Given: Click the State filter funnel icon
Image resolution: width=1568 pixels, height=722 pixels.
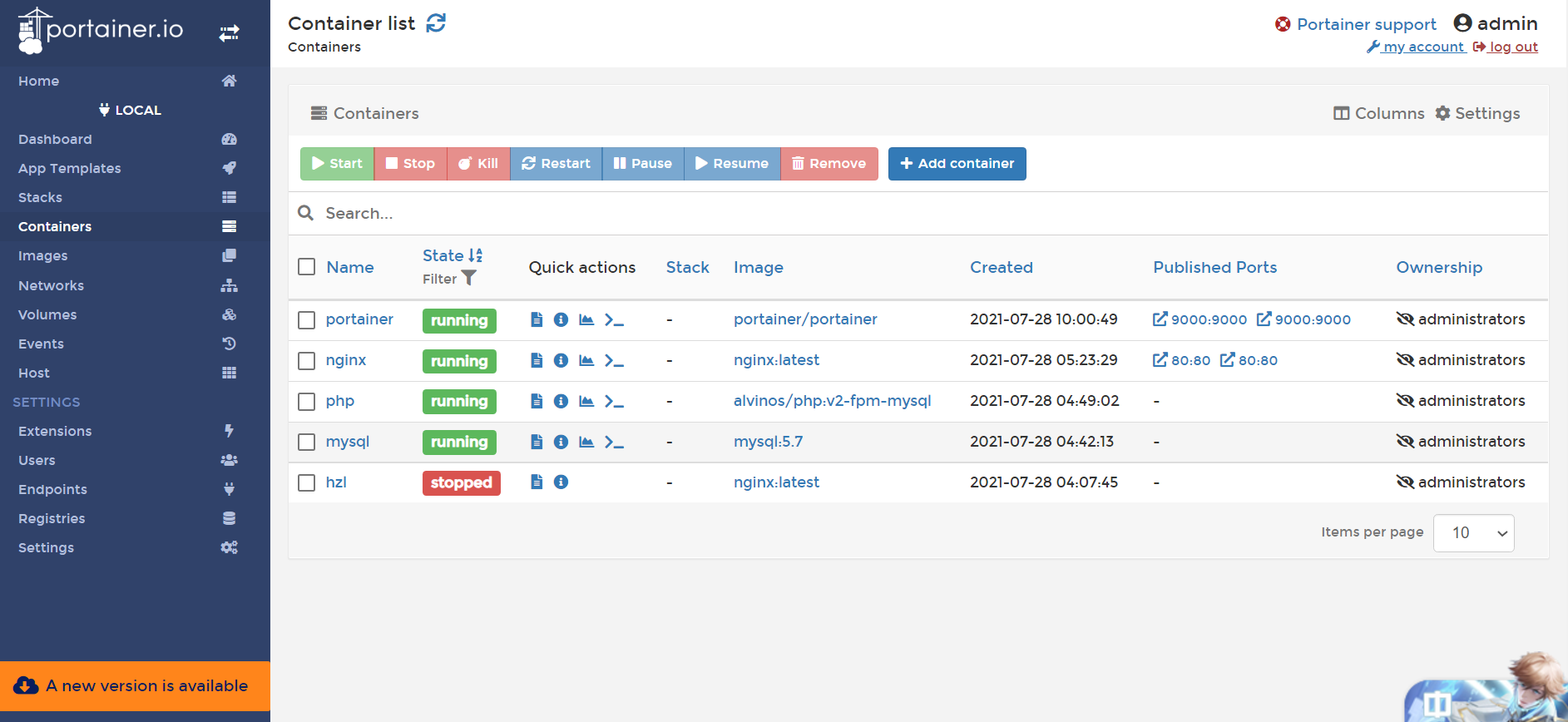Looking at the screenshot, I should pyautogui.click(x=469, y=278).
